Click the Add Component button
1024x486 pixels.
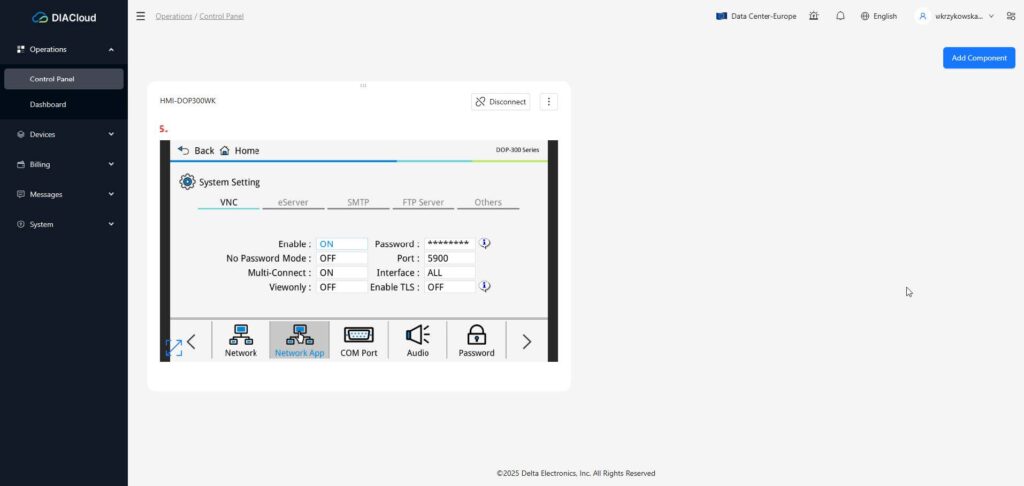click(978, 58)
